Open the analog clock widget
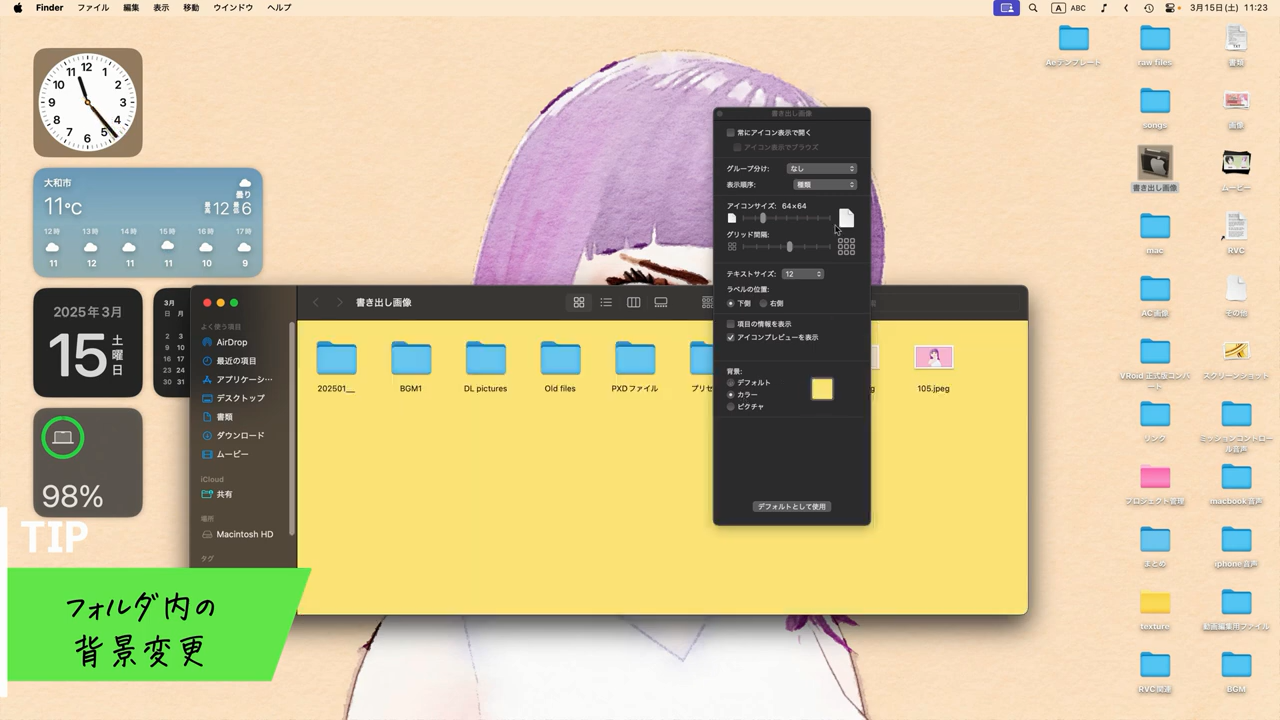1280x720 pixels. (x=88, y=102)
